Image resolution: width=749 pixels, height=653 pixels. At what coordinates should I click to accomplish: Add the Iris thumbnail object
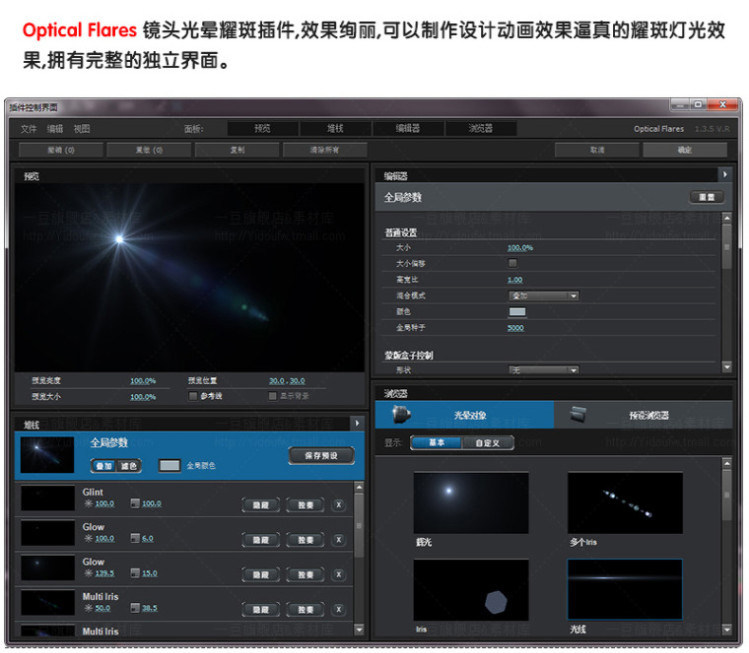(x=471, y=590)
